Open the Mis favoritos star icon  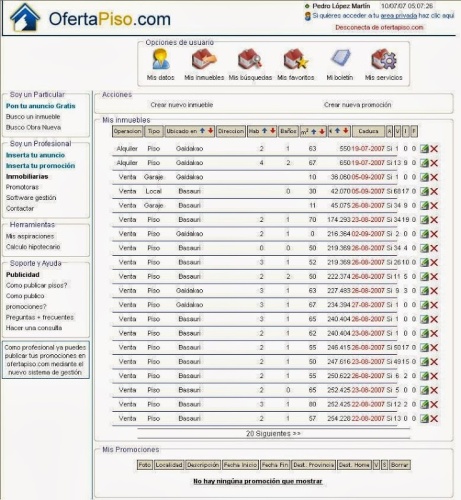coord(296,59)
